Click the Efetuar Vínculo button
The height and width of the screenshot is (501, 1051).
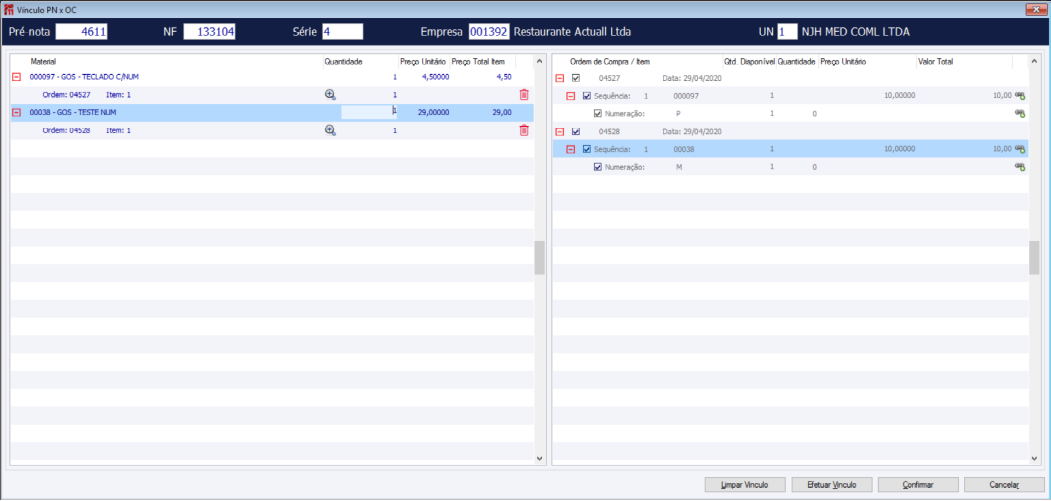pyautogui.click(x=830, y=484)
